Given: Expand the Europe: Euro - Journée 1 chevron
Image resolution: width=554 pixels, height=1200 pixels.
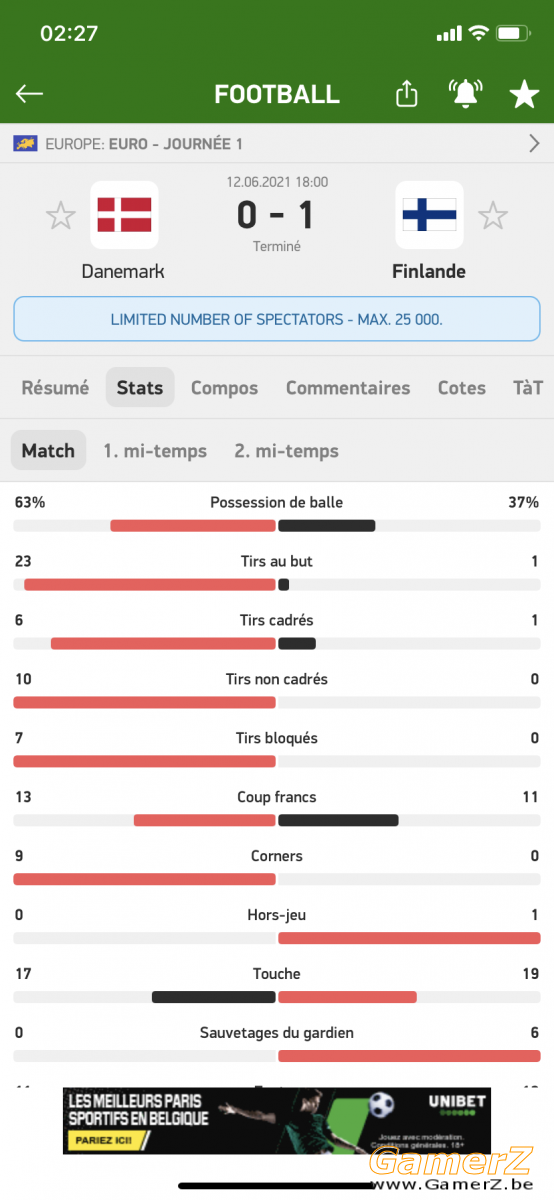Looking at the screenshot, I should (534, 144).
